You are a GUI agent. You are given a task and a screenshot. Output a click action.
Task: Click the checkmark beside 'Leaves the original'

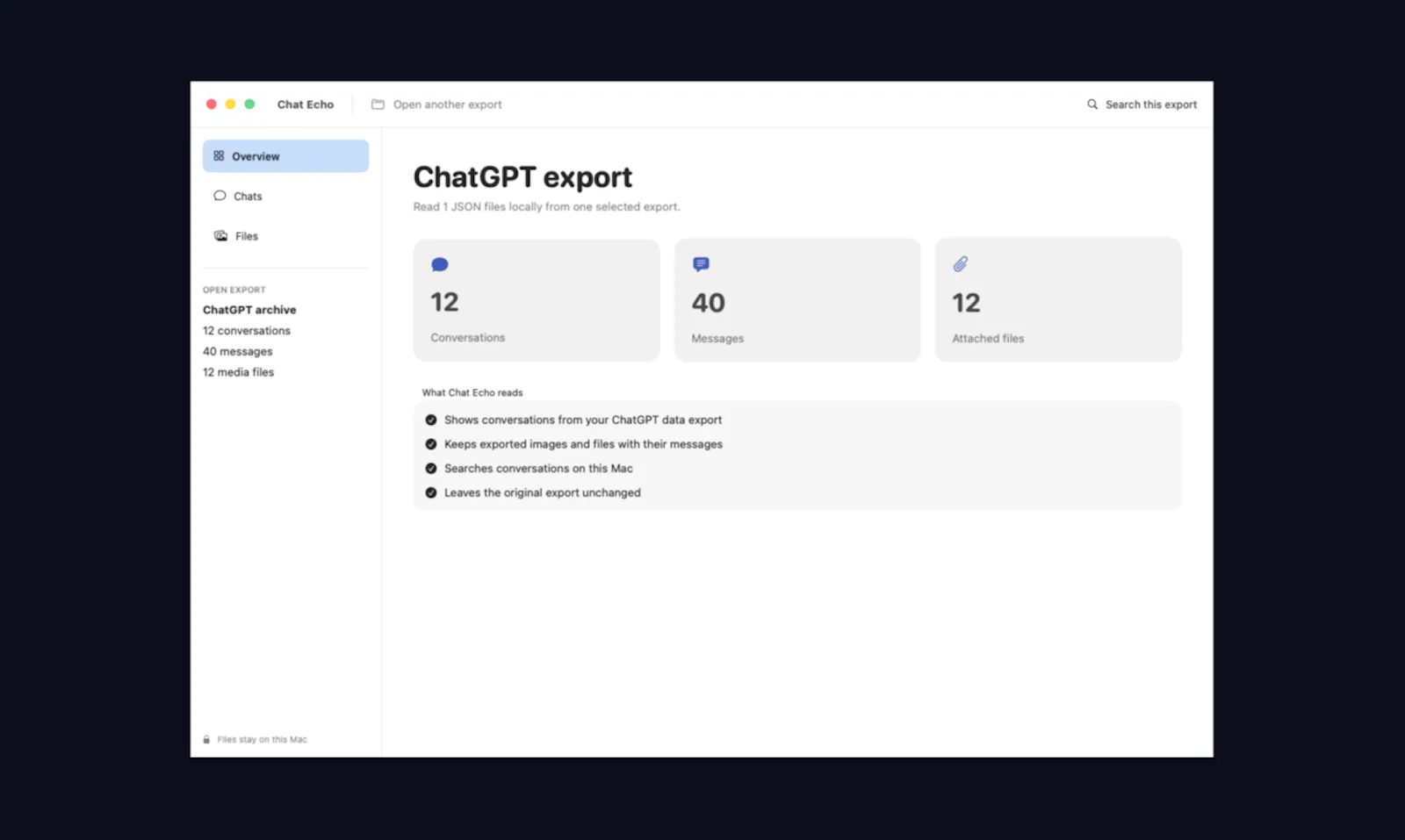431,492
